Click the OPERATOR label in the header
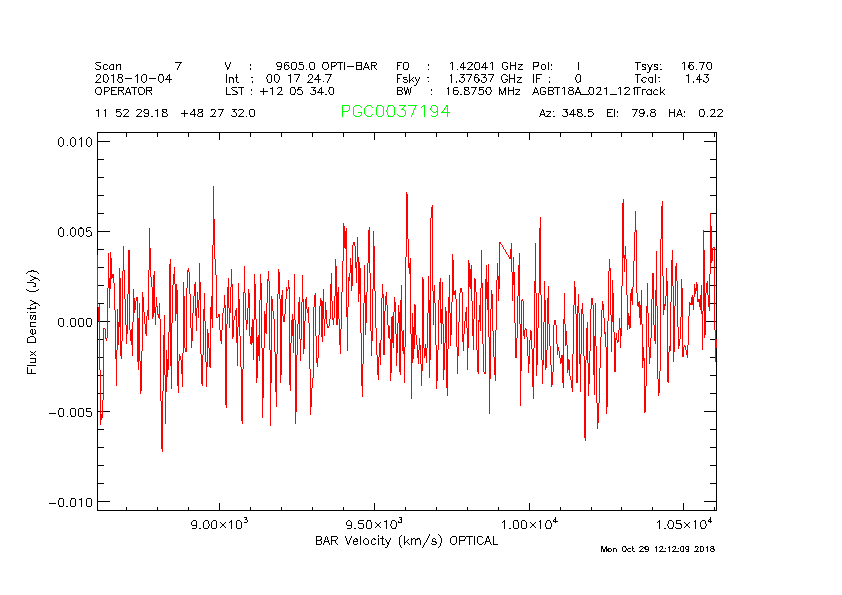 124,91
